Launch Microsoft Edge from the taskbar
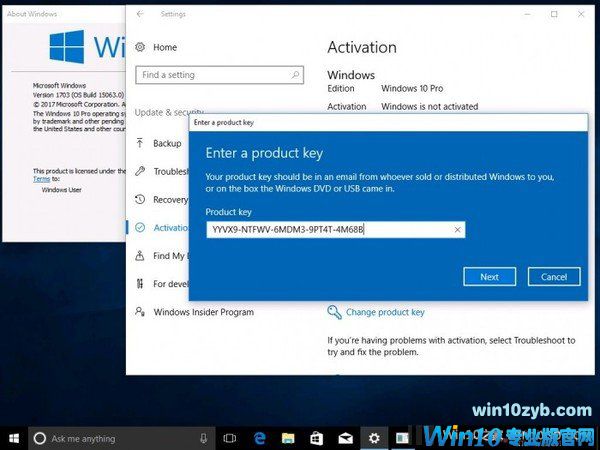Viewport: 600px width, 450px height. tap(260, 439)
